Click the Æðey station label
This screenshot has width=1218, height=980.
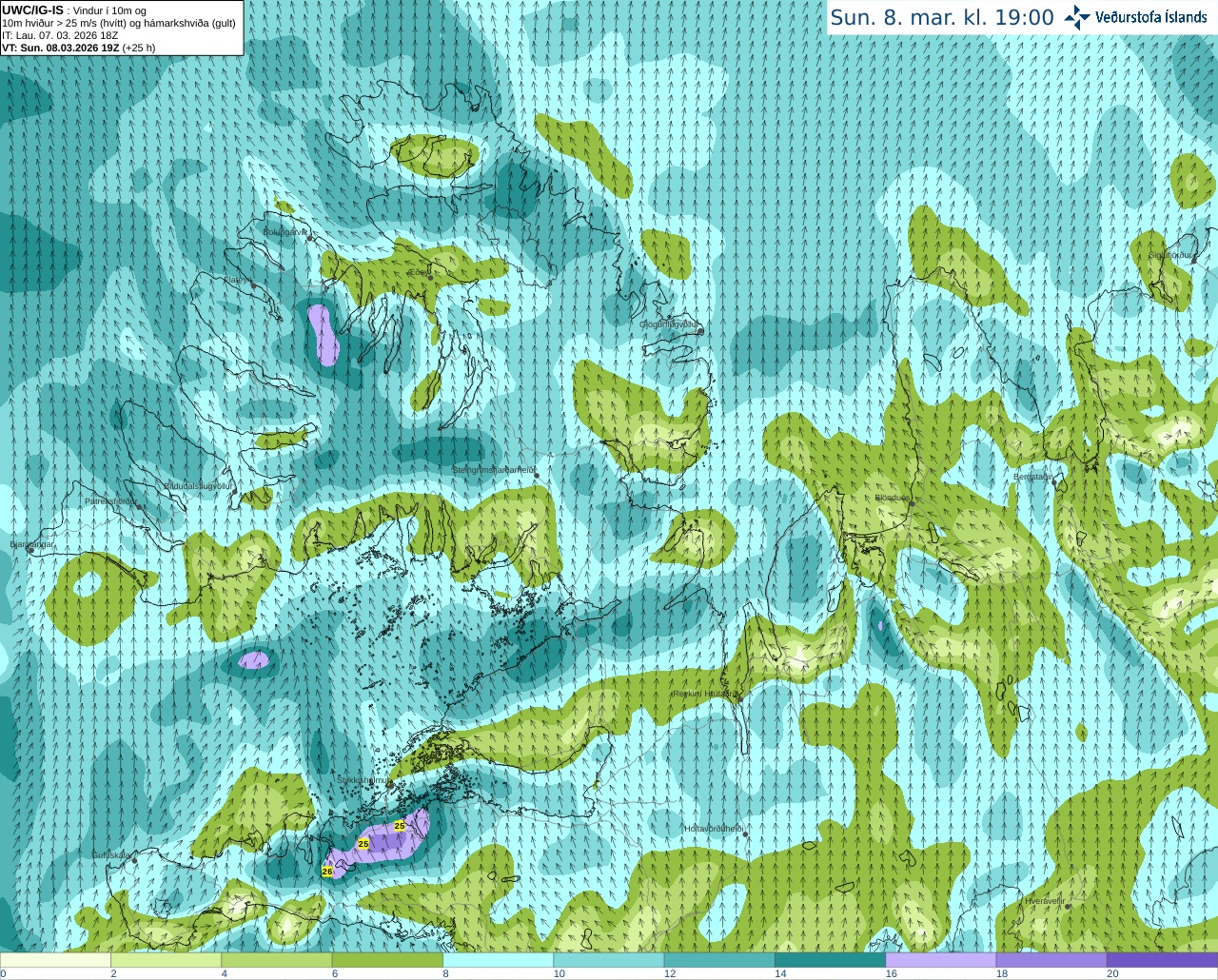418,271
